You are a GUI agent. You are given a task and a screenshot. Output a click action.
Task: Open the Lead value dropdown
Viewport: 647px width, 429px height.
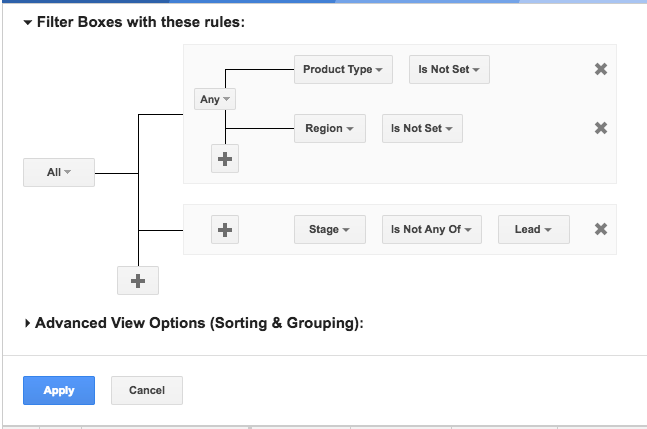(534, 229)
